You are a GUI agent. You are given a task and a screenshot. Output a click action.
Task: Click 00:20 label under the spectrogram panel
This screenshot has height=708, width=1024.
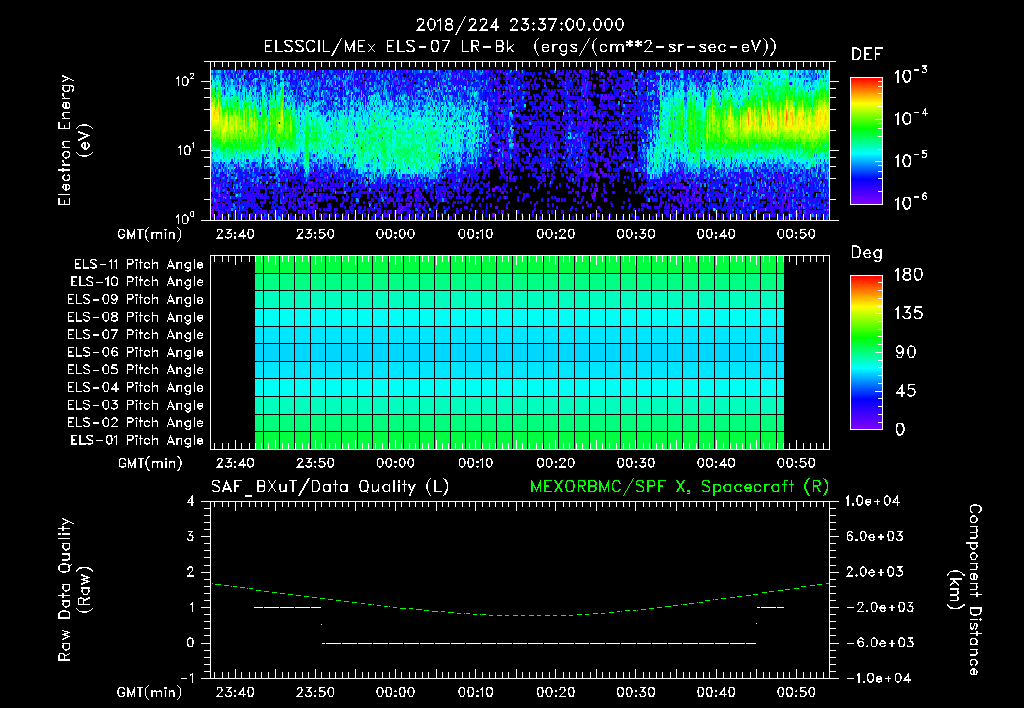click(x=555, y=234)
